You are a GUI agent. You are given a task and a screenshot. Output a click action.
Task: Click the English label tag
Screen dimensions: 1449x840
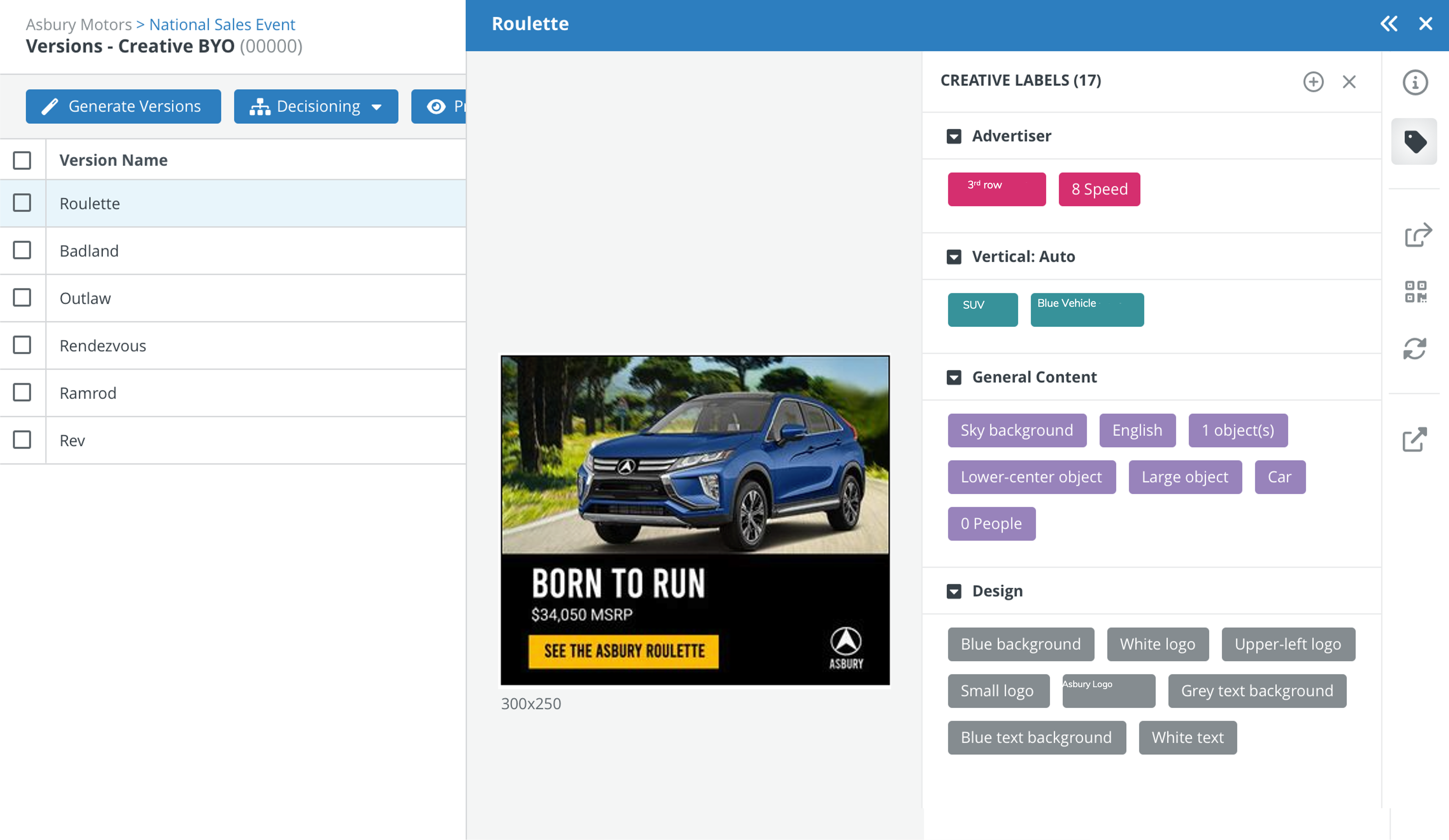pos(1137,431)
